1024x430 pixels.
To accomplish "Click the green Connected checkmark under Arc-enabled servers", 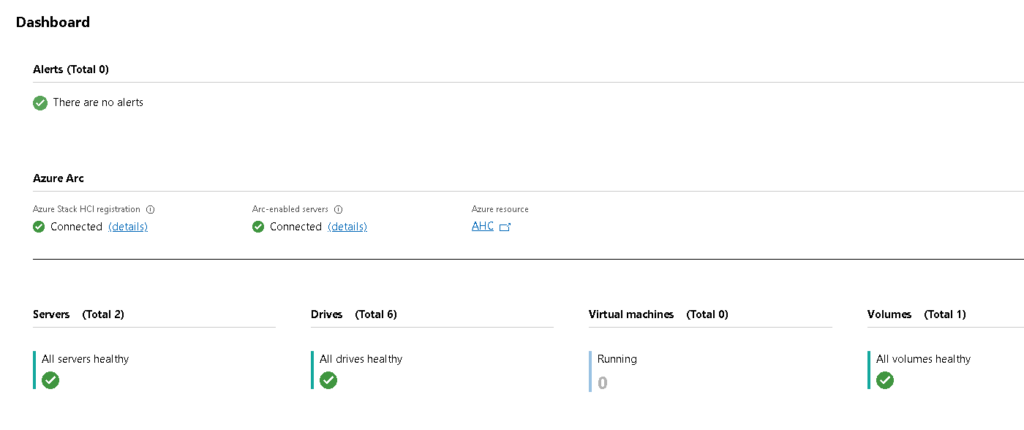I will tap(258, 227).
